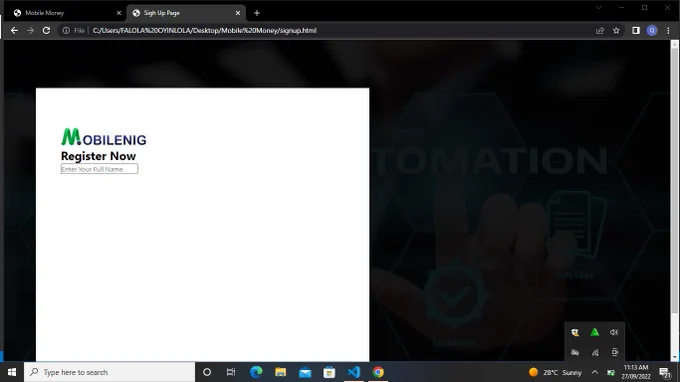Screen dimensions: 680x382
Task: Launch Microsoft Edge from the taskbar
Action: coord(256,372)
